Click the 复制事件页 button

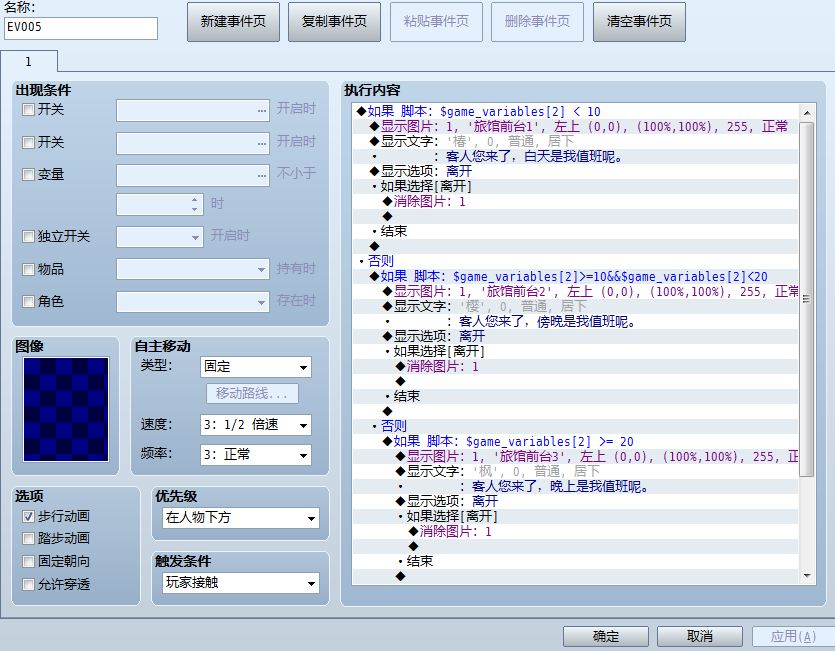pos(334,22)
